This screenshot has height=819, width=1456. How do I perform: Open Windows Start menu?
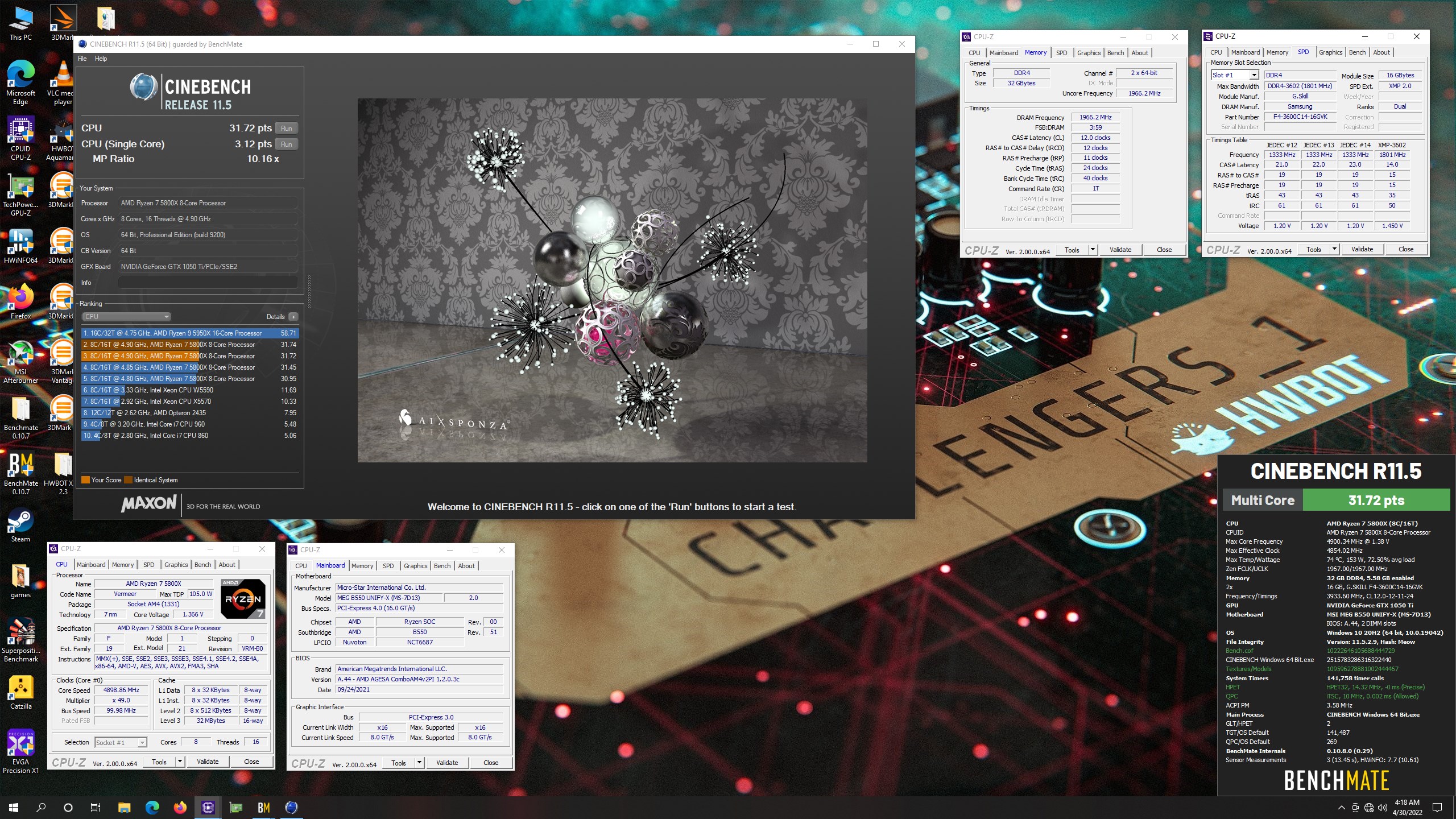14,807
